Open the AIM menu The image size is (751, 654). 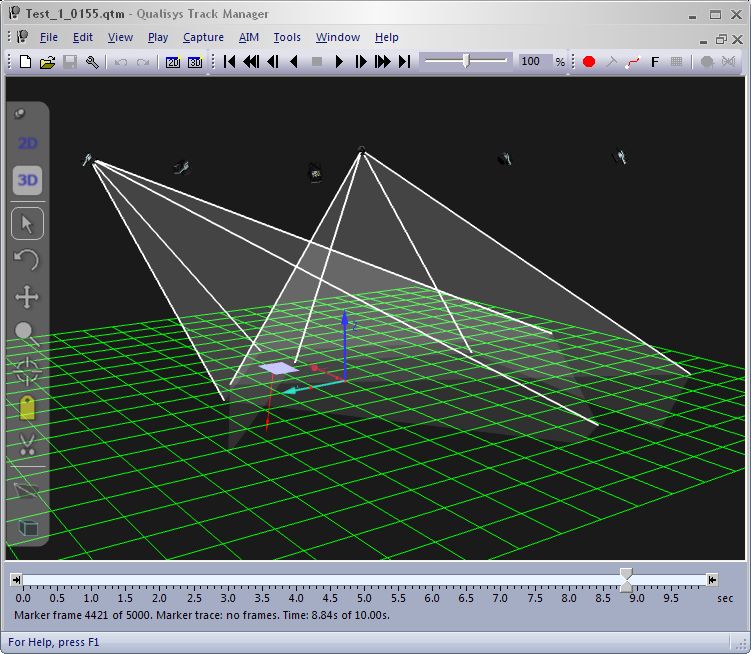click(248, 37)
